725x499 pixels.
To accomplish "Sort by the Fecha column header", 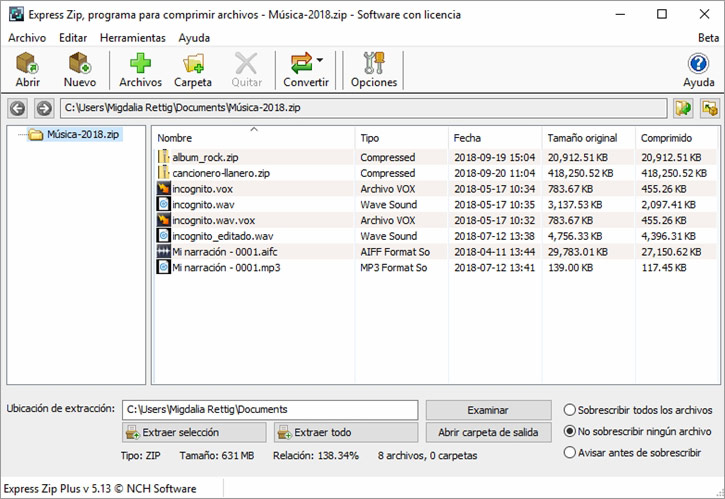I will coord(495,138).
